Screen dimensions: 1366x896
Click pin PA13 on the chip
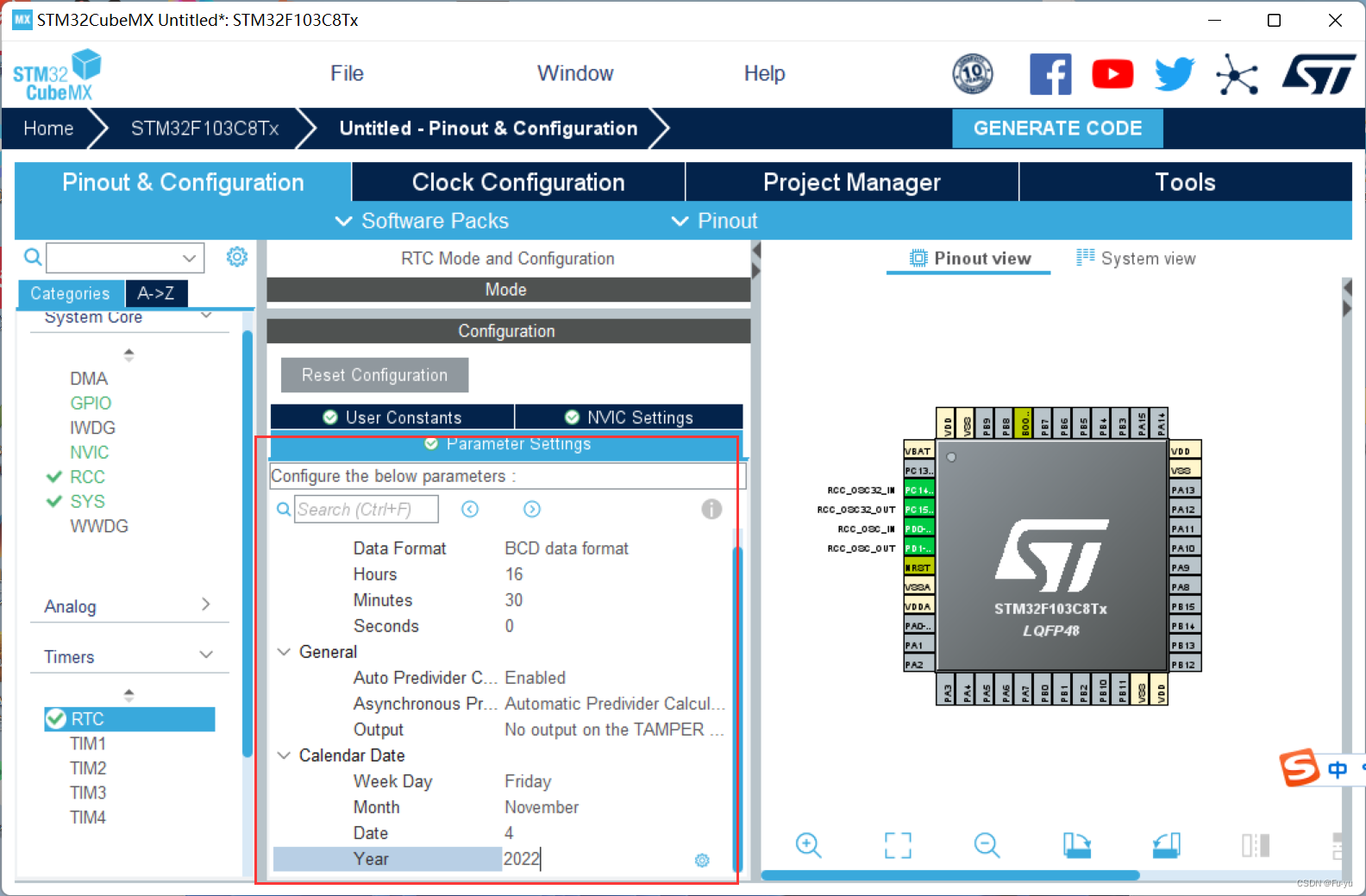tap(1186, 490)
